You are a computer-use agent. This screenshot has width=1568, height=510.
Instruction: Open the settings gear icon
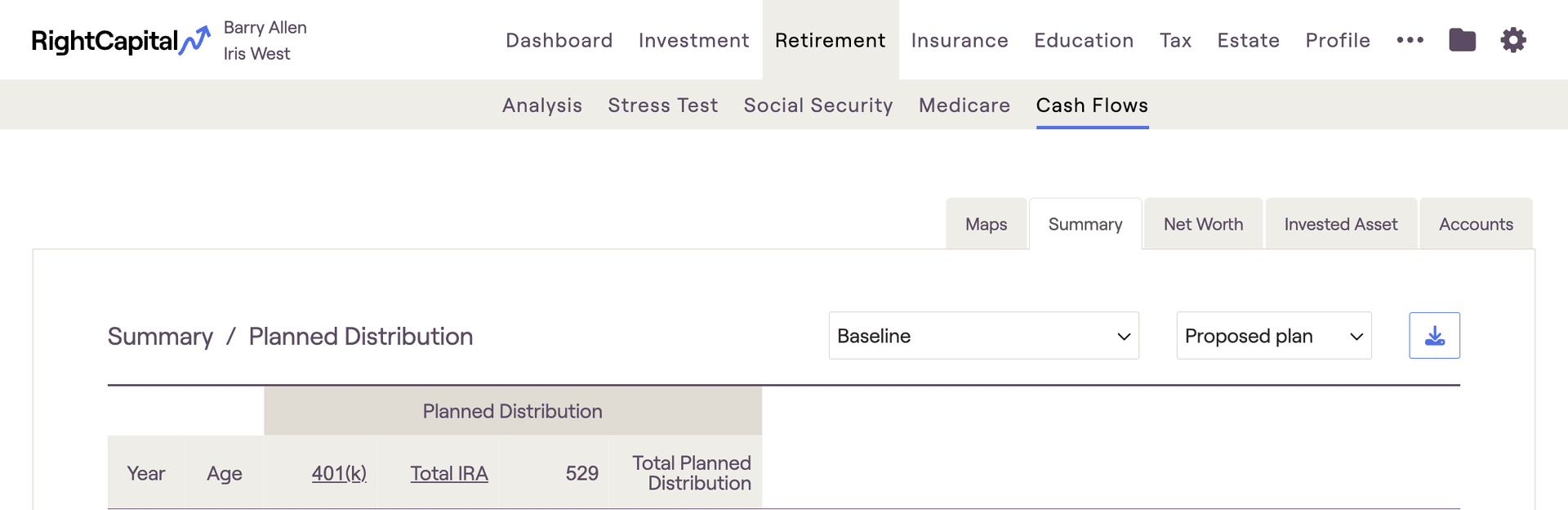click(x=1513, y=40)
